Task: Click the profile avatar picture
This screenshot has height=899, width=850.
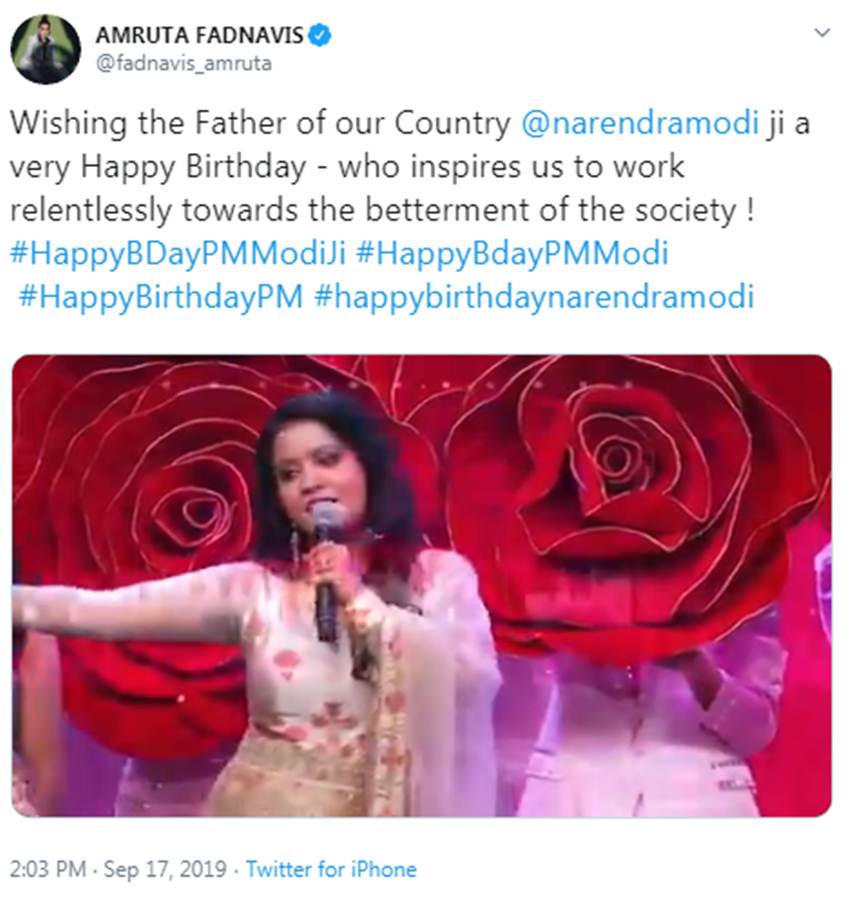Action: [x=45, y=49]
